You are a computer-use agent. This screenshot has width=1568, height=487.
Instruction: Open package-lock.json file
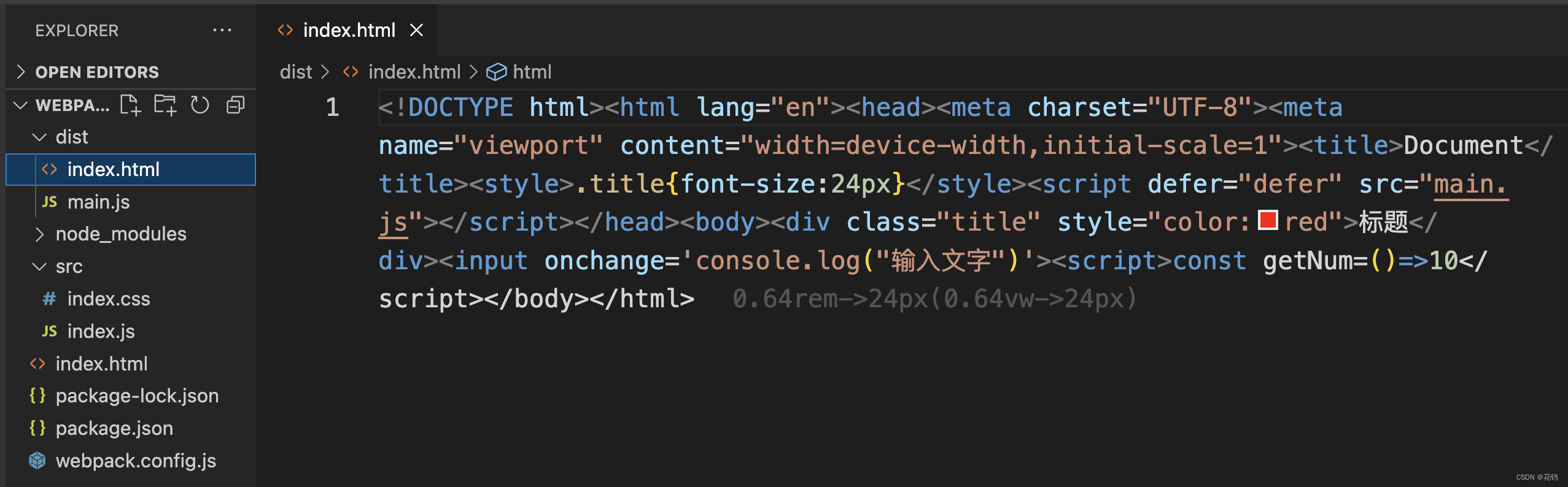coord(131,396)
